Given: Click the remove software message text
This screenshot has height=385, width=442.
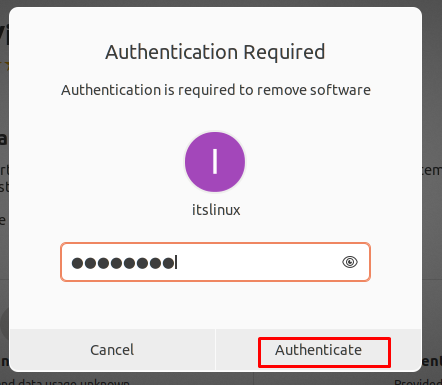Looking at the screenshot, I should [216, 90].
